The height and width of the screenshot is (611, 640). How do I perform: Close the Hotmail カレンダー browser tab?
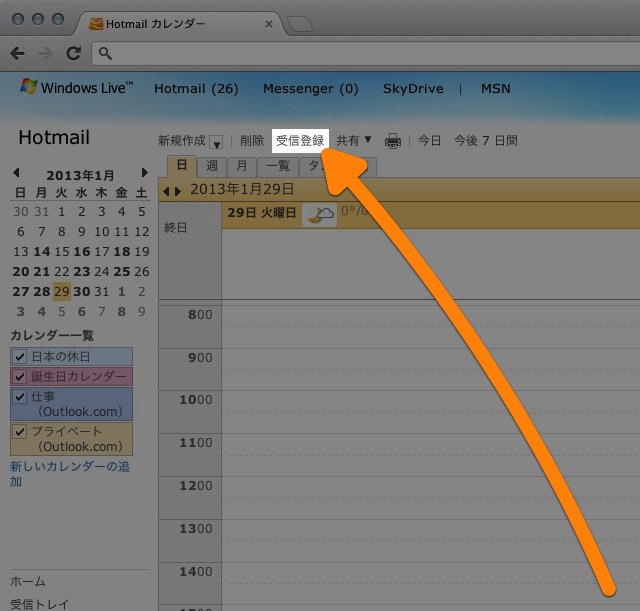coord(269,24)
